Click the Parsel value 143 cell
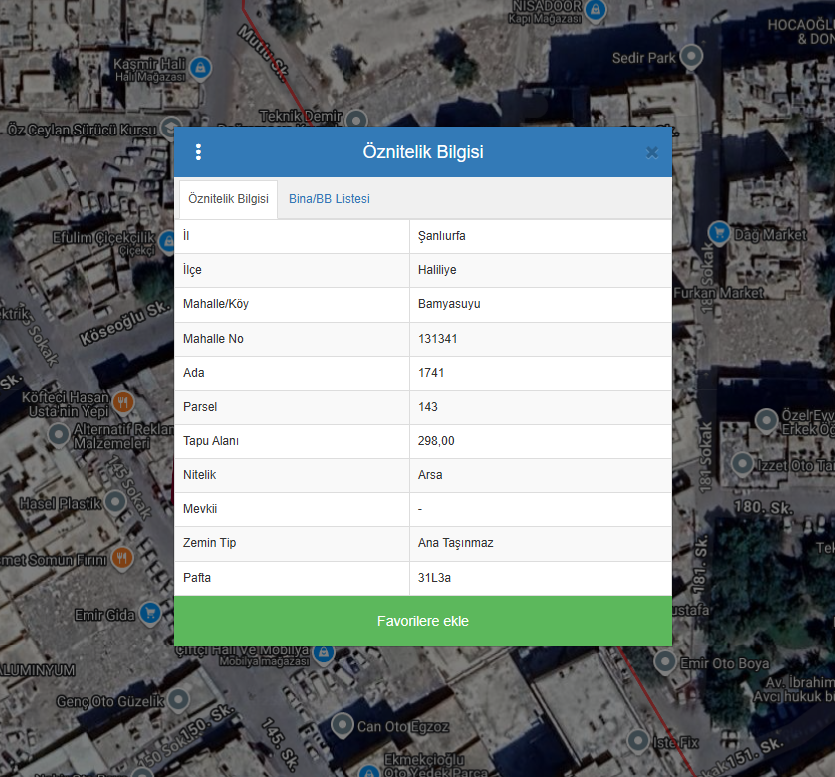 pos(539,407)
